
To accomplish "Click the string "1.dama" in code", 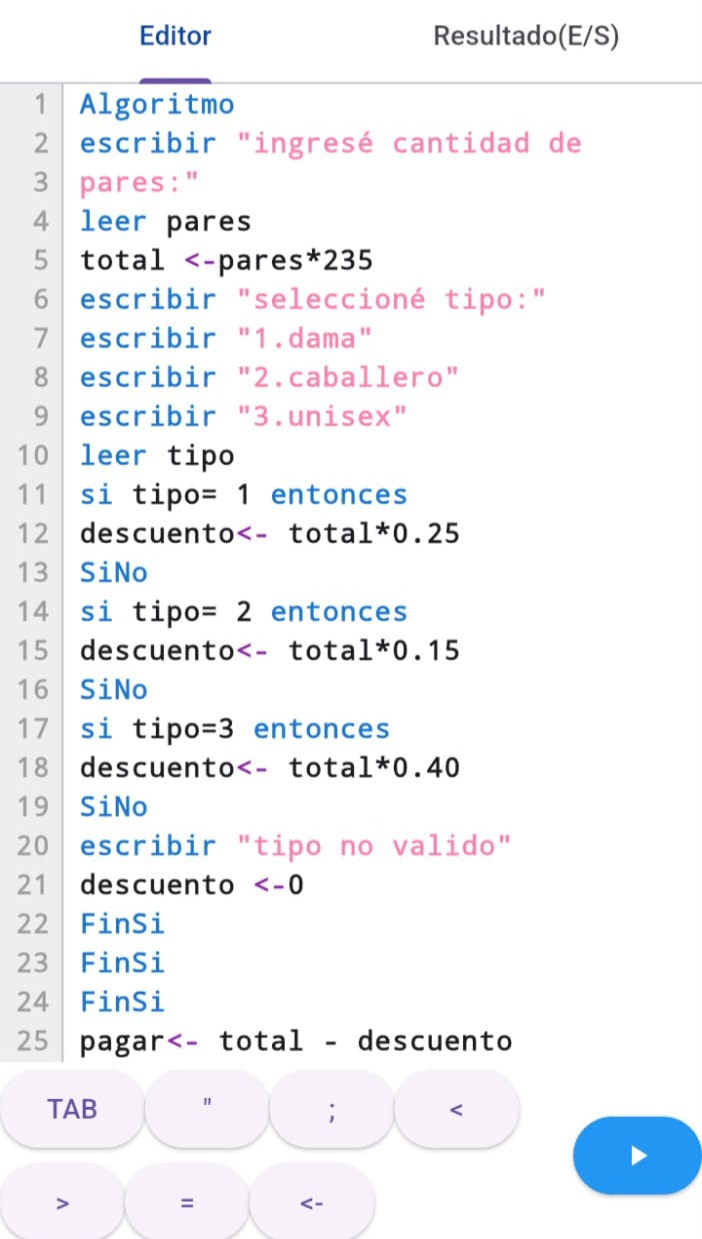I will pyautogui.click(x=310, y=338).
